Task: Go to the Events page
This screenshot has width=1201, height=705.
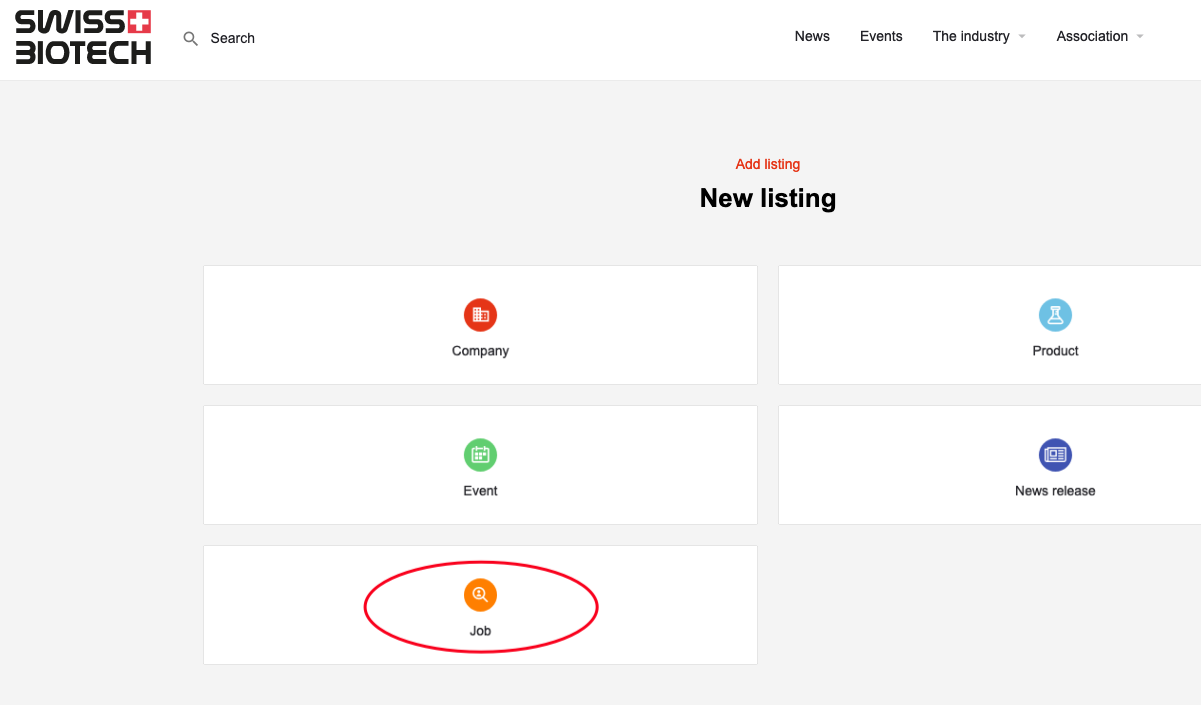Action: point(881,37)
